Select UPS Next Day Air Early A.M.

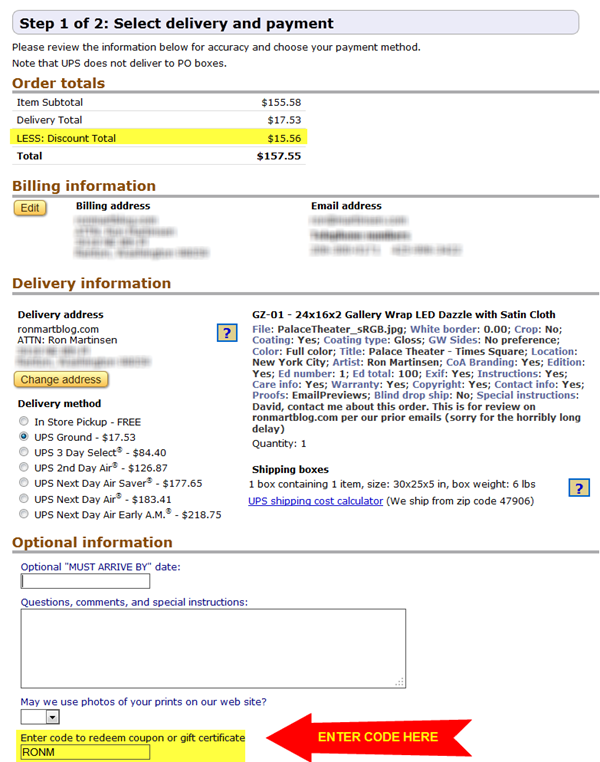click(x=25, y=514)
